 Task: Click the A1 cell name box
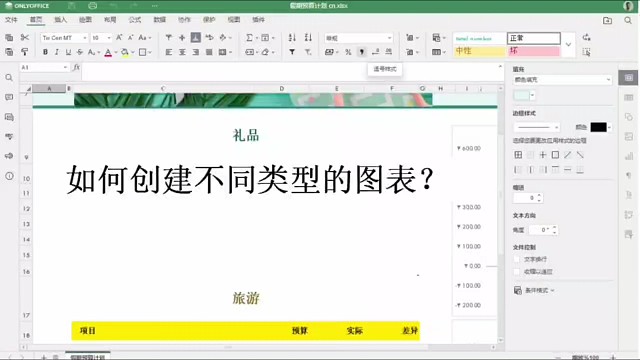pyautogui.click(x=44, y=67)
